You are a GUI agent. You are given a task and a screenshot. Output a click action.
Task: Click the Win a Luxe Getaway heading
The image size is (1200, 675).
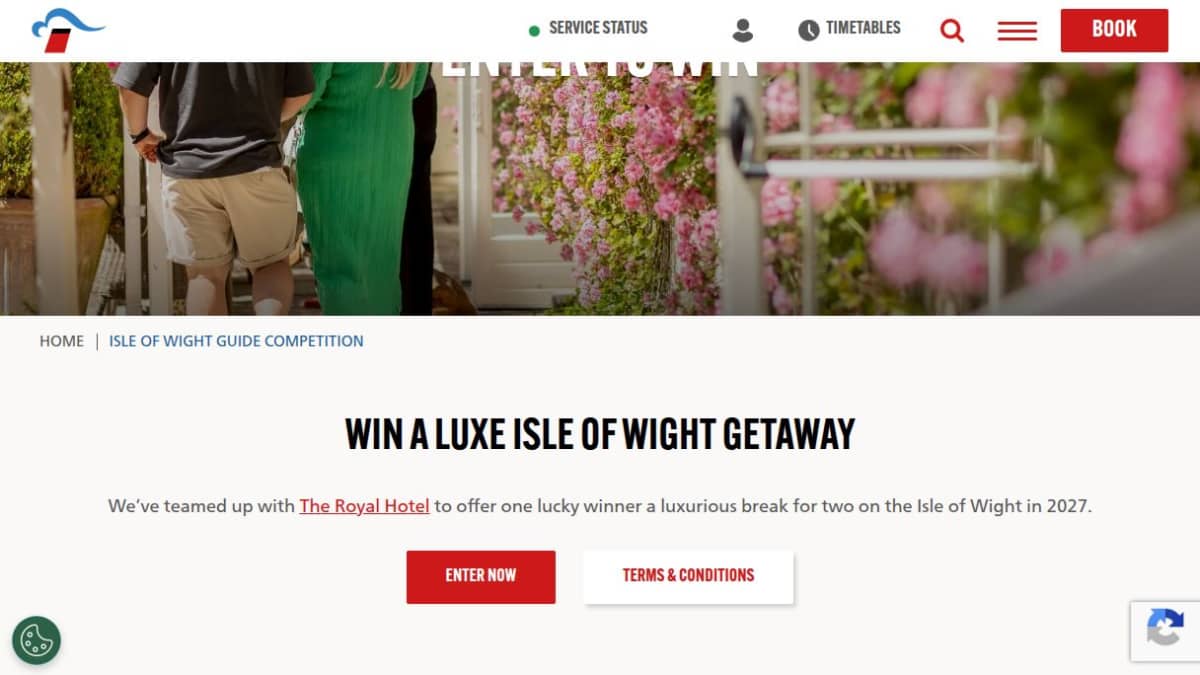(x=600, y=434)
